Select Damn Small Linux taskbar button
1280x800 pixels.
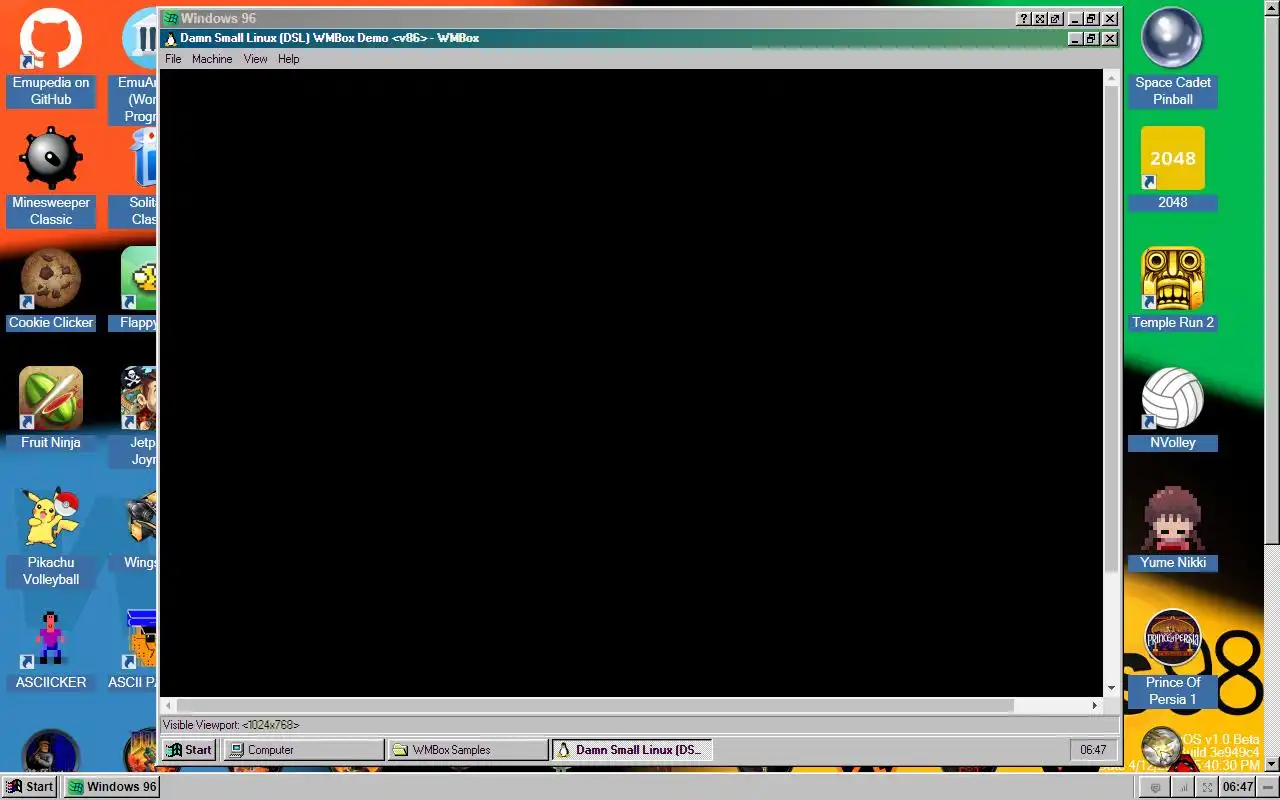coord(632,750)
